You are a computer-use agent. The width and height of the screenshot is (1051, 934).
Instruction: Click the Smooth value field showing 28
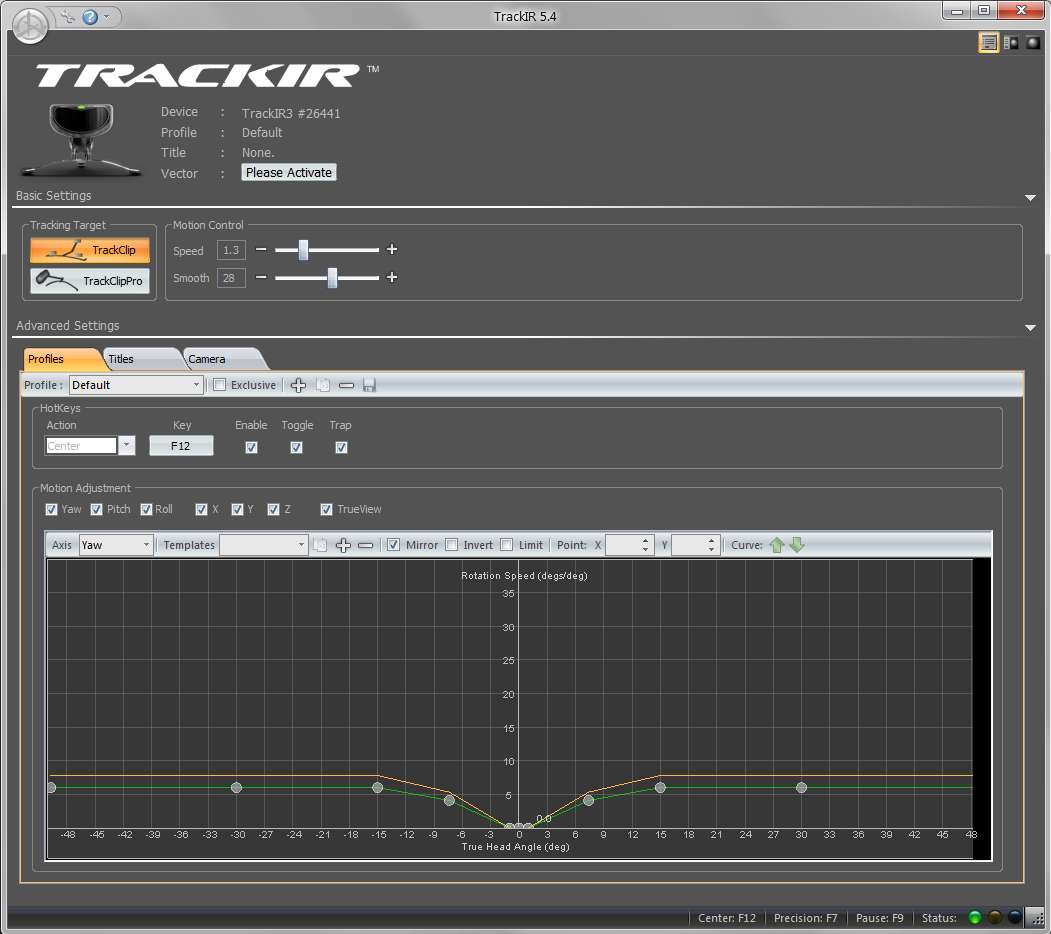[231, 278]
